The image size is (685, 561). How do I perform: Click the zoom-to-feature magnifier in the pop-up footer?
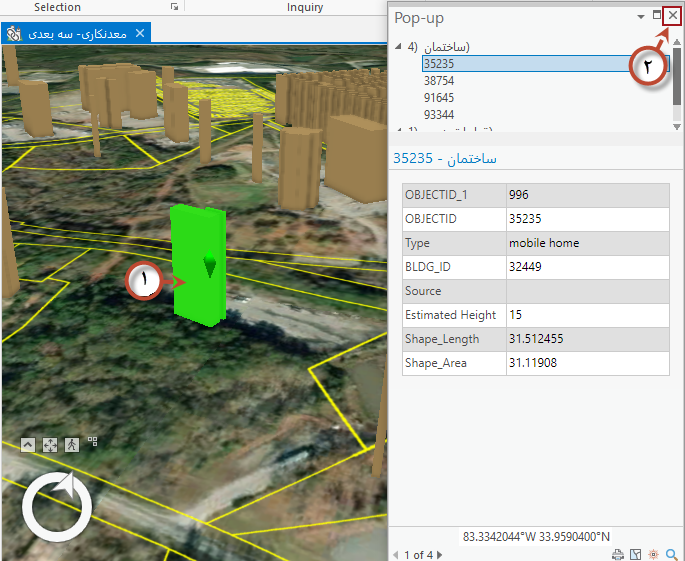point(672,554)
